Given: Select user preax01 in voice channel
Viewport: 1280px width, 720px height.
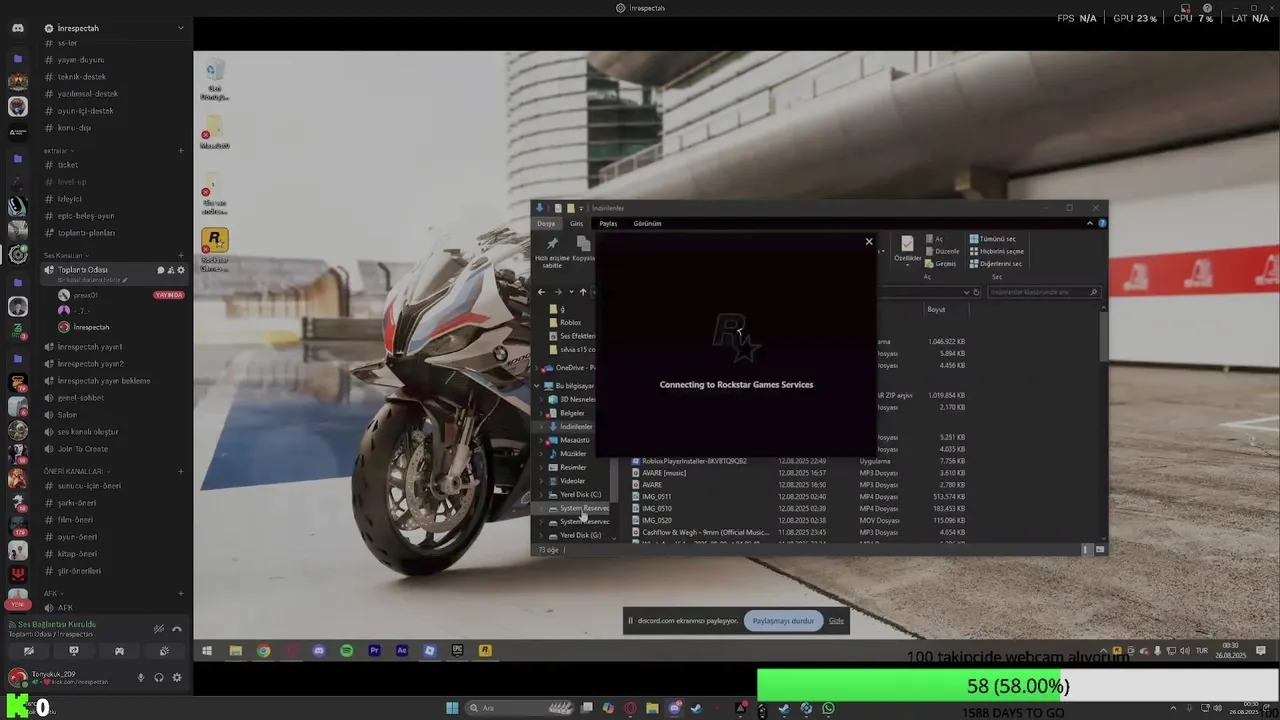Looking at the screenshot, I should pos(85,296).
